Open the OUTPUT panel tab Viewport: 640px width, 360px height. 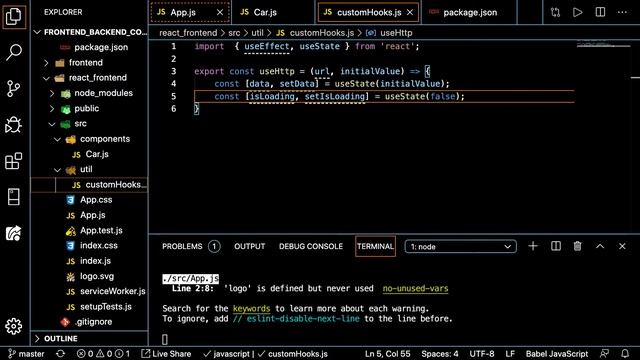click(249, 246)
